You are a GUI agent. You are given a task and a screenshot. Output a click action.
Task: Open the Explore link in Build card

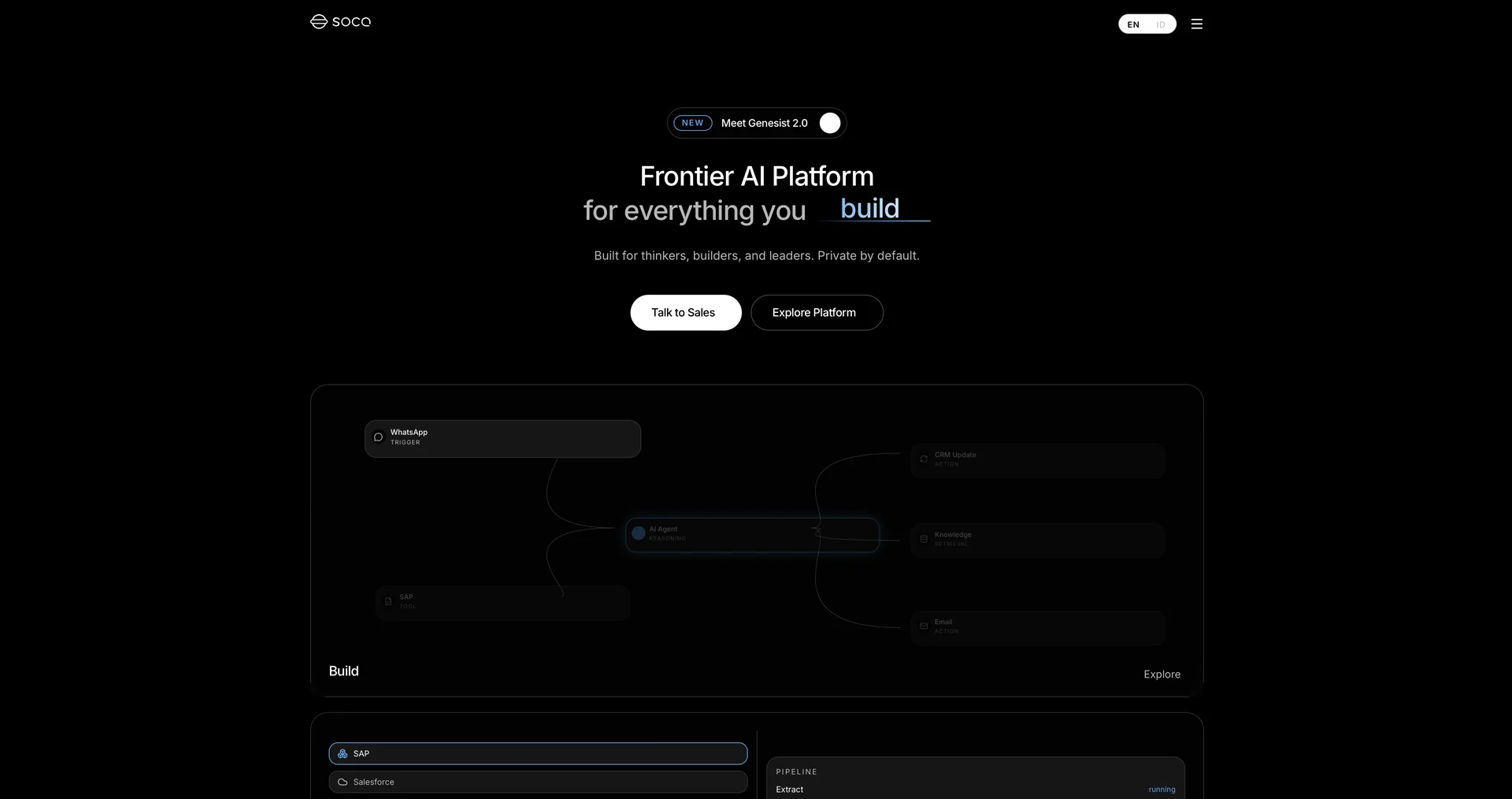[1162, 675]
